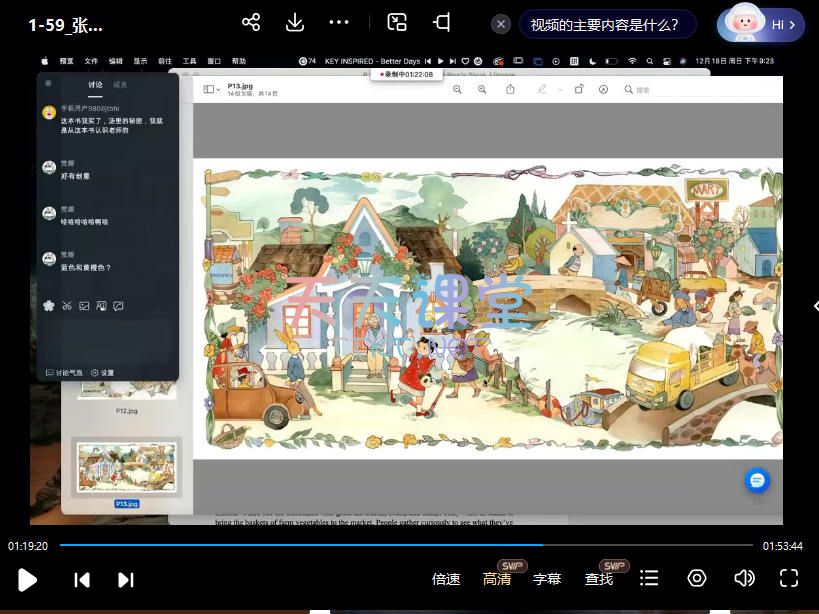This screenshot has height=614, width=819.
Task: Seek on the video progress bar
Action: (400, 545)
